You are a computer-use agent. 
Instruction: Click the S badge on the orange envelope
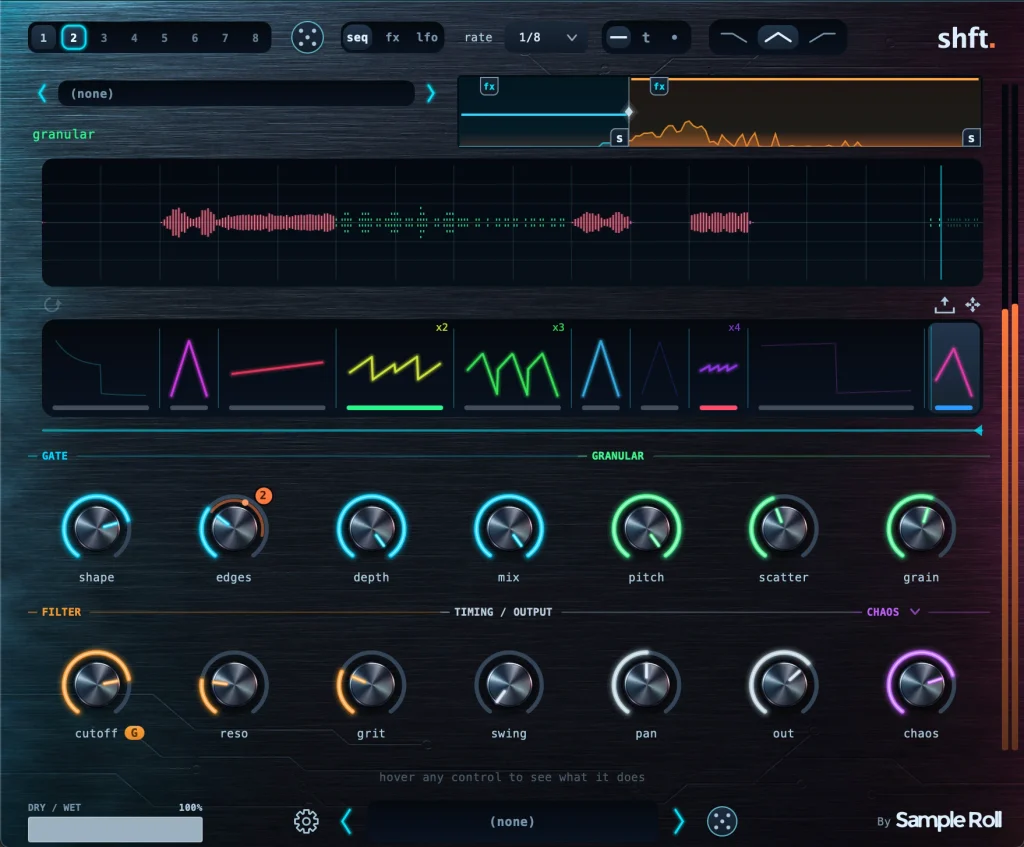[x=971, y=138]
